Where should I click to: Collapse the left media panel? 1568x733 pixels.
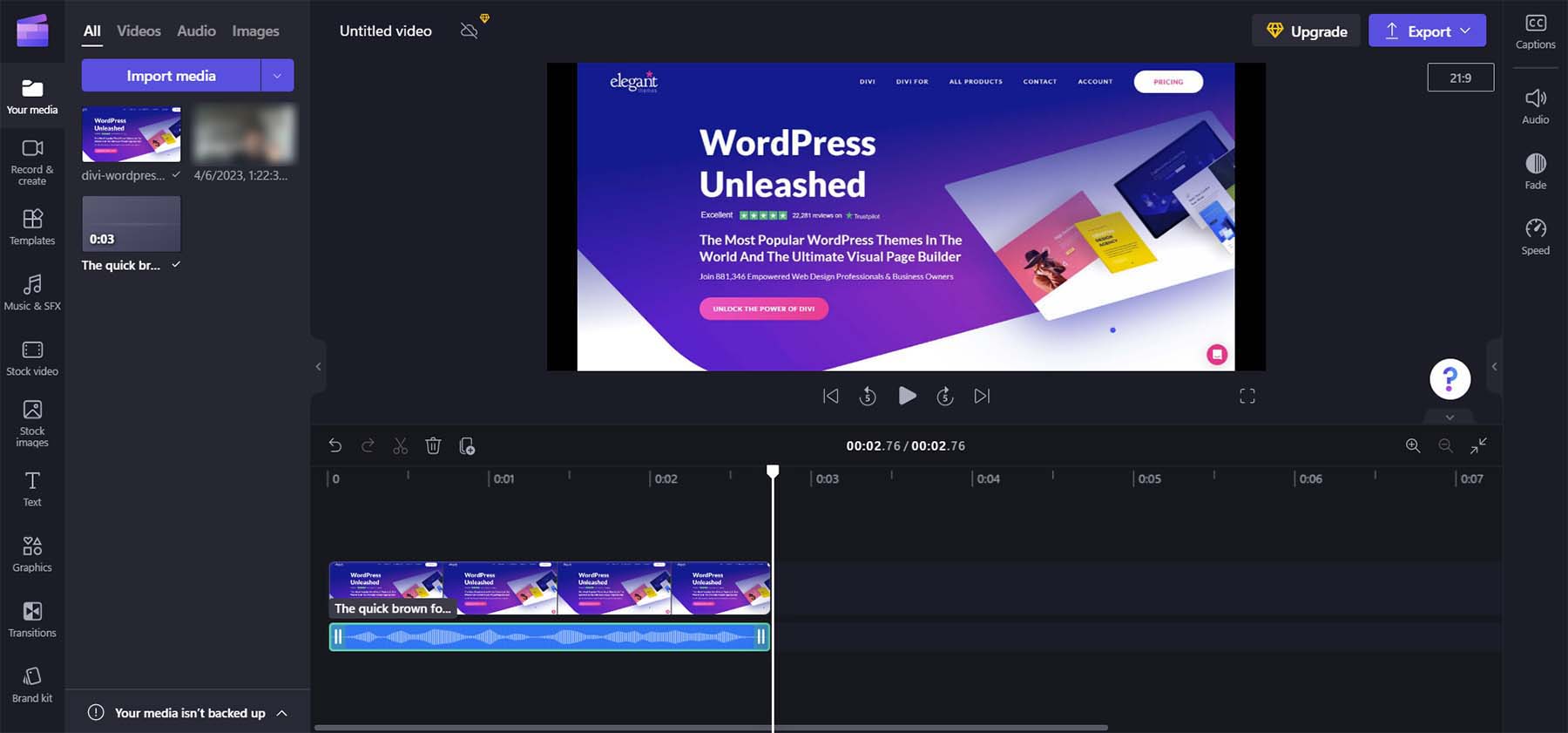click(x=318, y=367)
